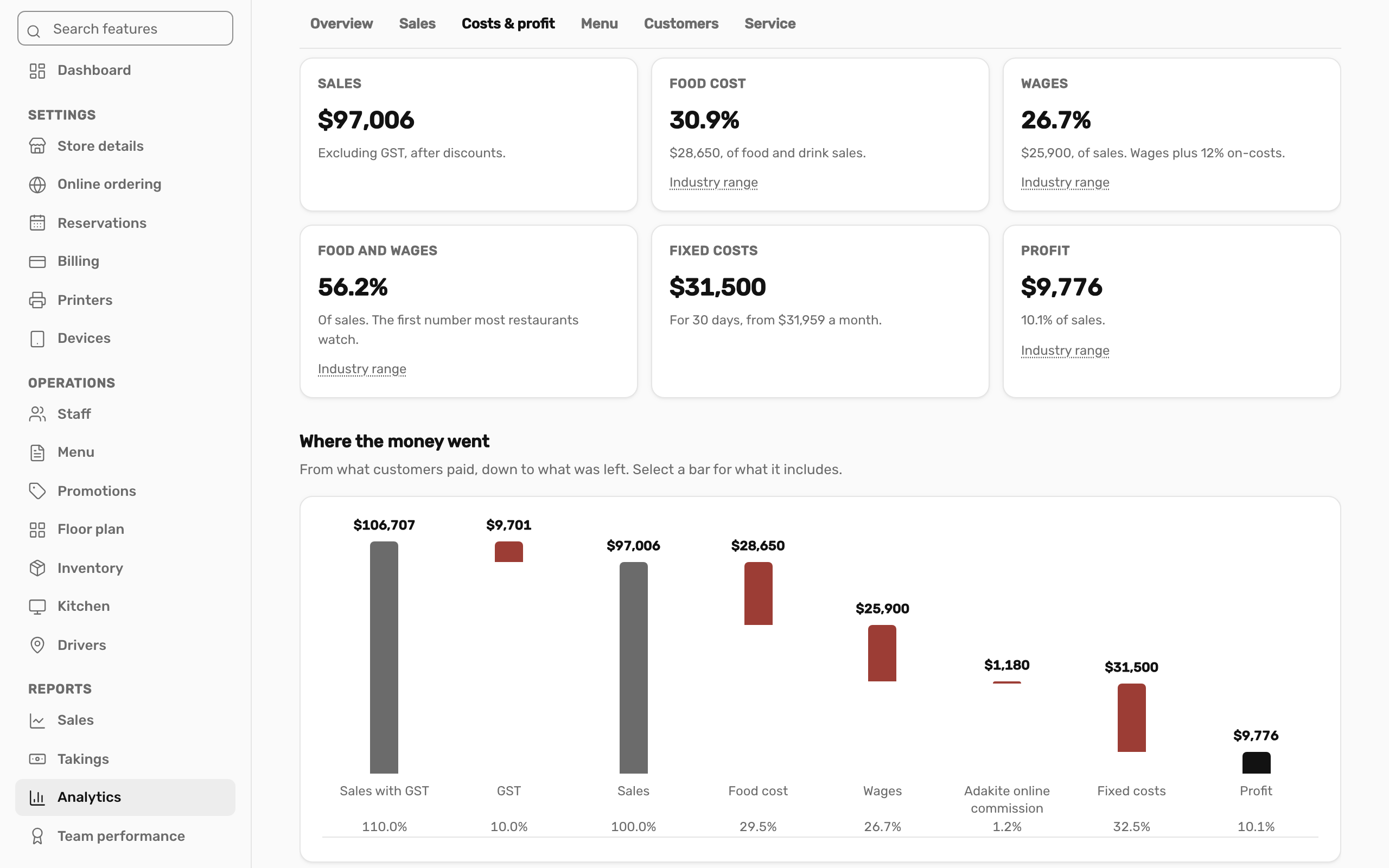Select the Food cost bar
This screenshot has width=1389, height=868.
point(758,593)
